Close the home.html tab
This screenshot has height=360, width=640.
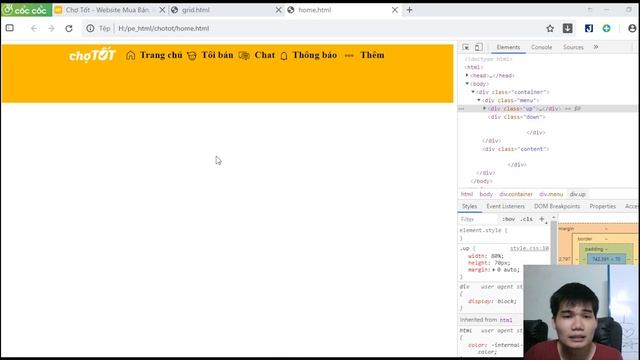point(395,10)
